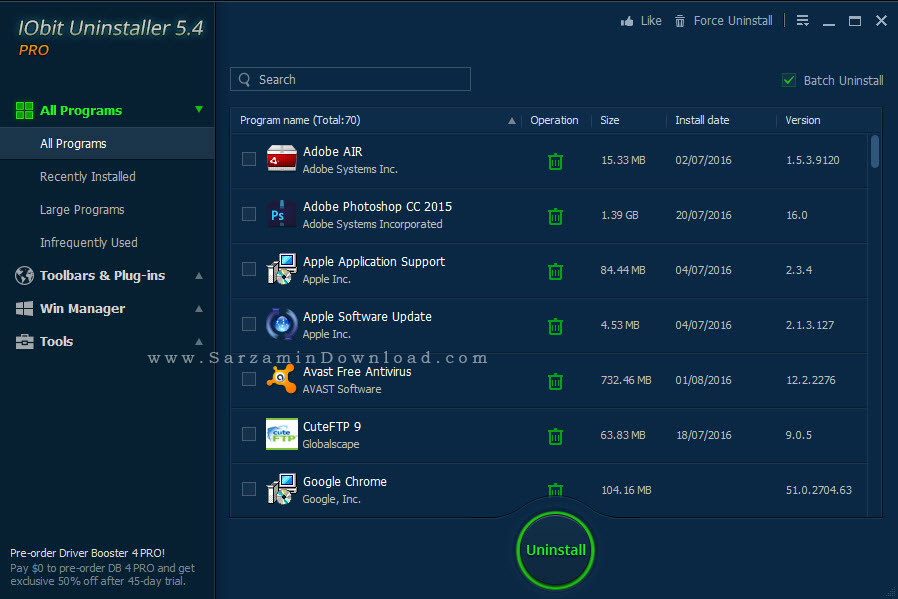
Task: Expand the Win Manager section arrow
Action: tap(199, 309)
